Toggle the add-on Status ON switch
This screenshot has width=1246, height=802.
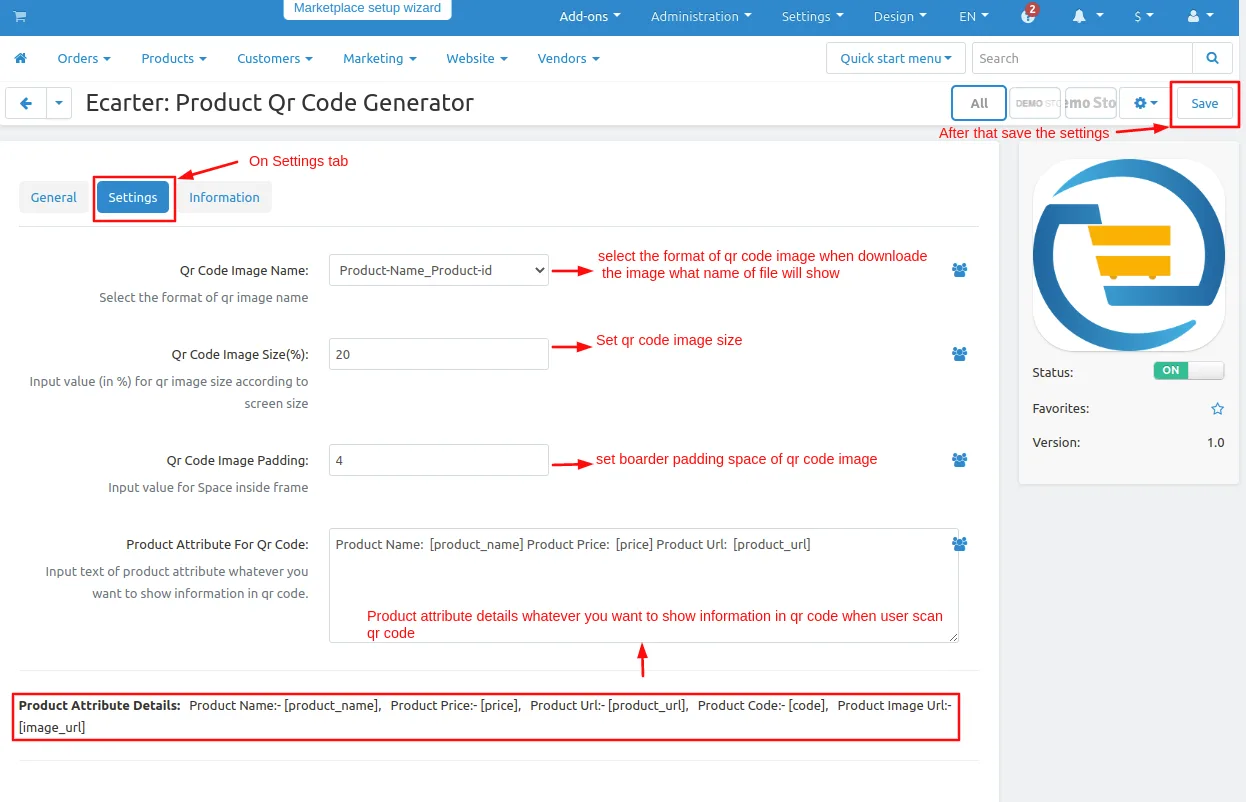point(1188,371)
